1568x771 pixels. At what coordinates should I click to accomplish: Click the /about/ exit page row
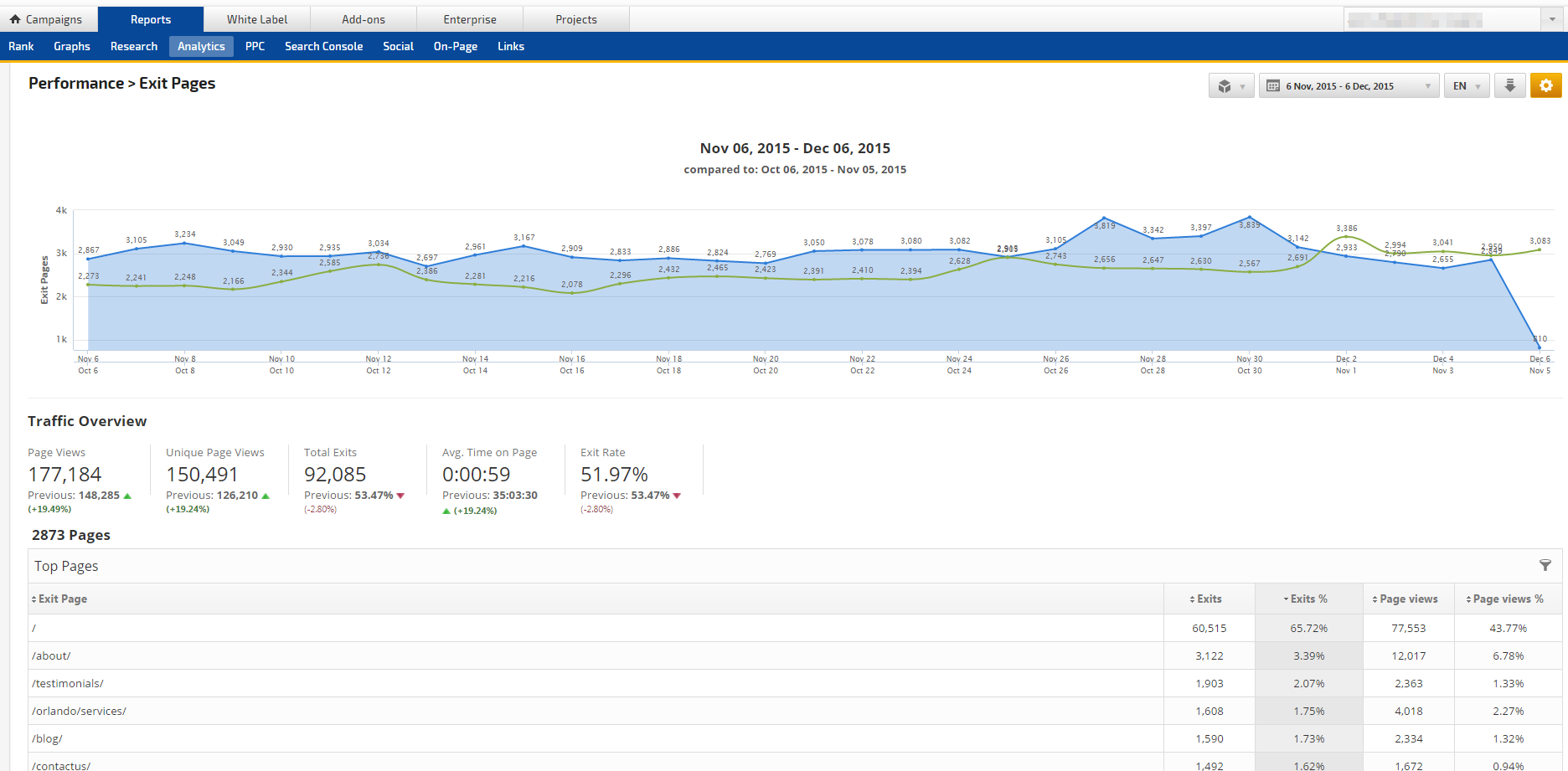pyautogui.click(x=51, y=655)
